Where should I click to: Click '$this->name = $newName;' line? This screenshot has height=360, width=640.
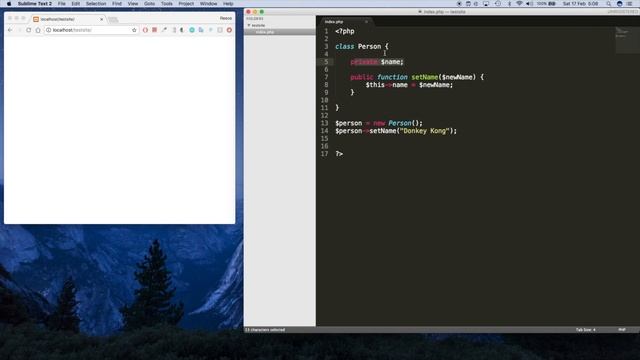[x=409, y=85]
